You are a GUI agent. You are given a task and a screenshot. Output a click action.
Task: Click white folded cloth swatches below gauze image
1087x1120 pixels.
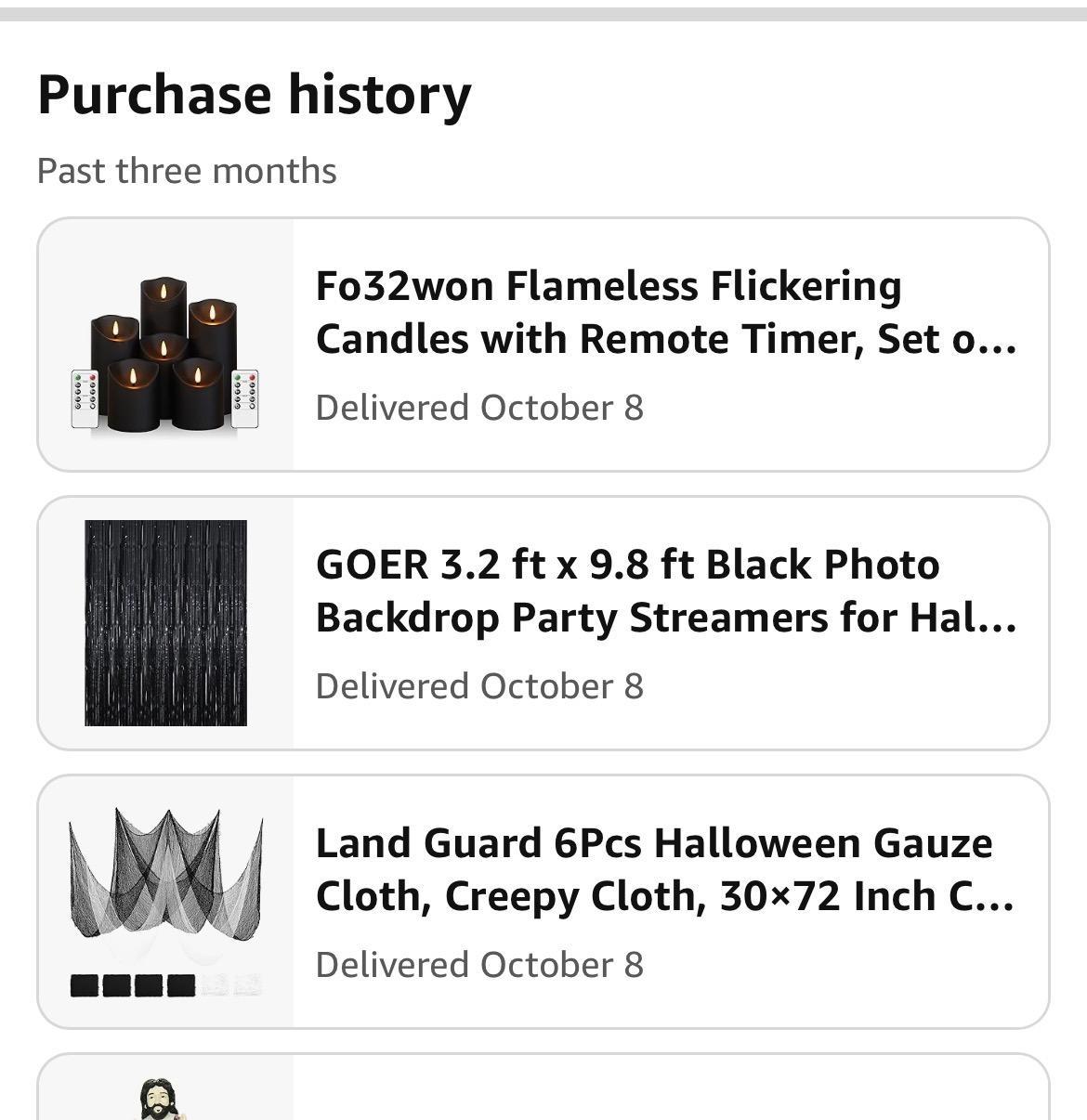point(232,984)
